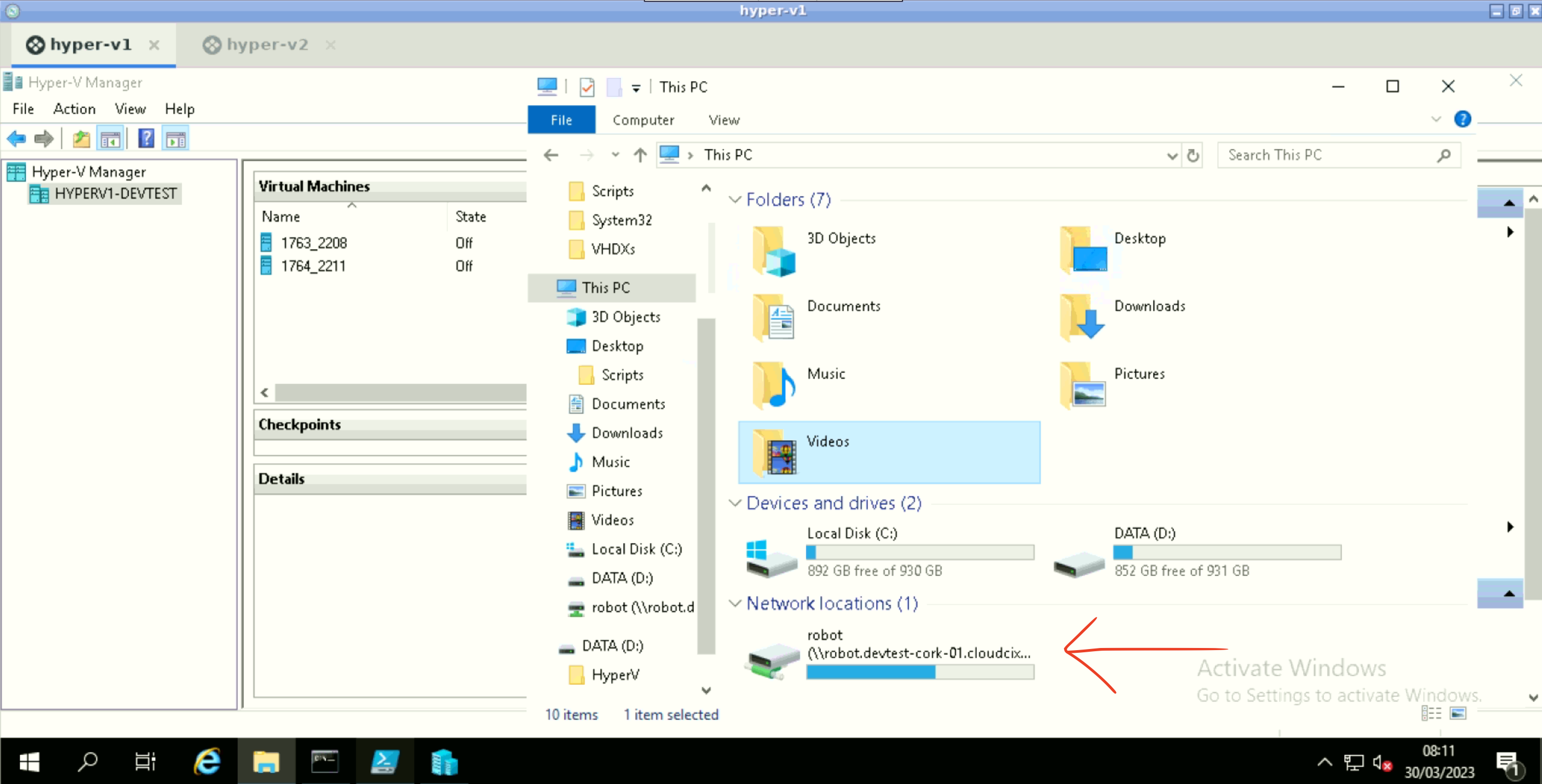
Task: Open the Hyper-V Manager View menu
Action: tap(131, 109)
